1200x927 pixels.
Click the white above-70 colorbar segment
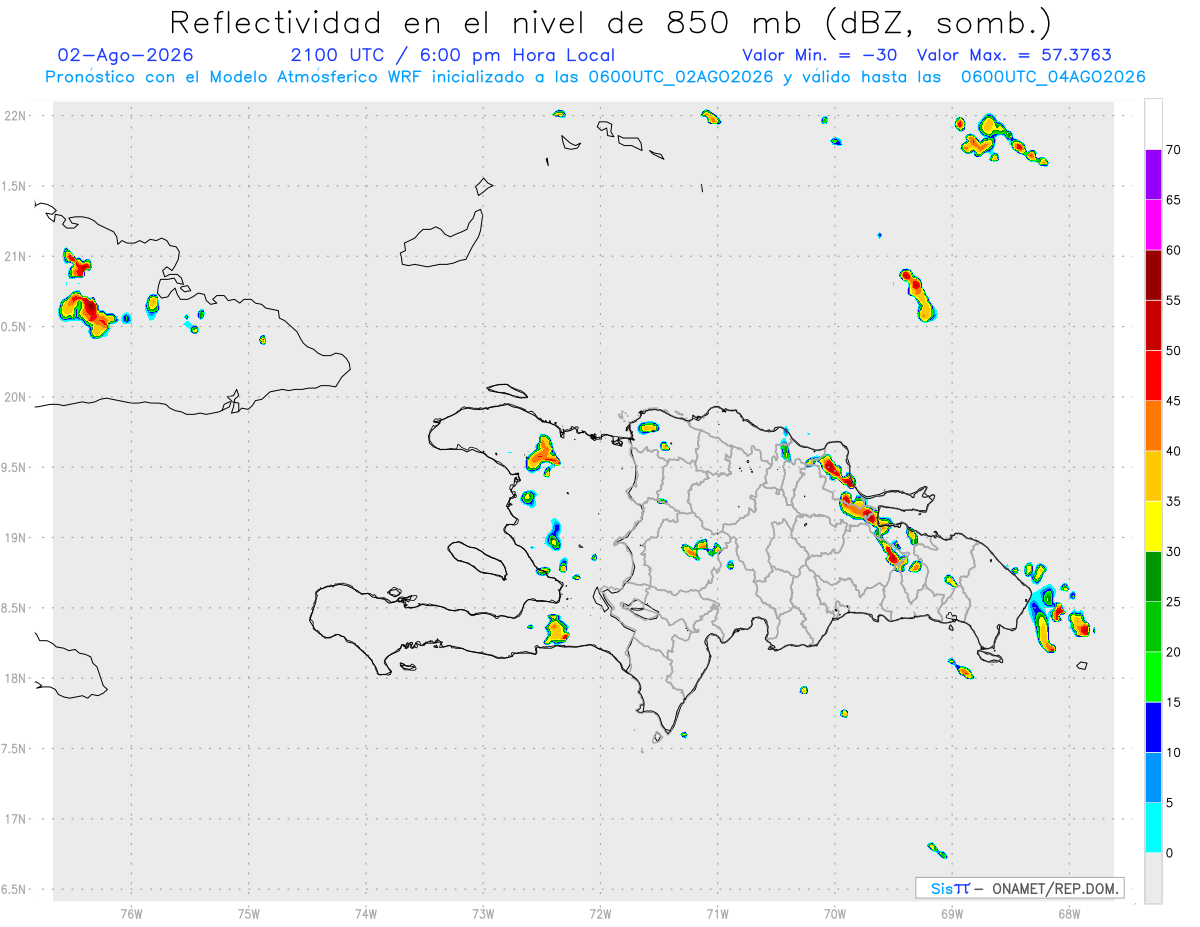[x=1153, y=124]
